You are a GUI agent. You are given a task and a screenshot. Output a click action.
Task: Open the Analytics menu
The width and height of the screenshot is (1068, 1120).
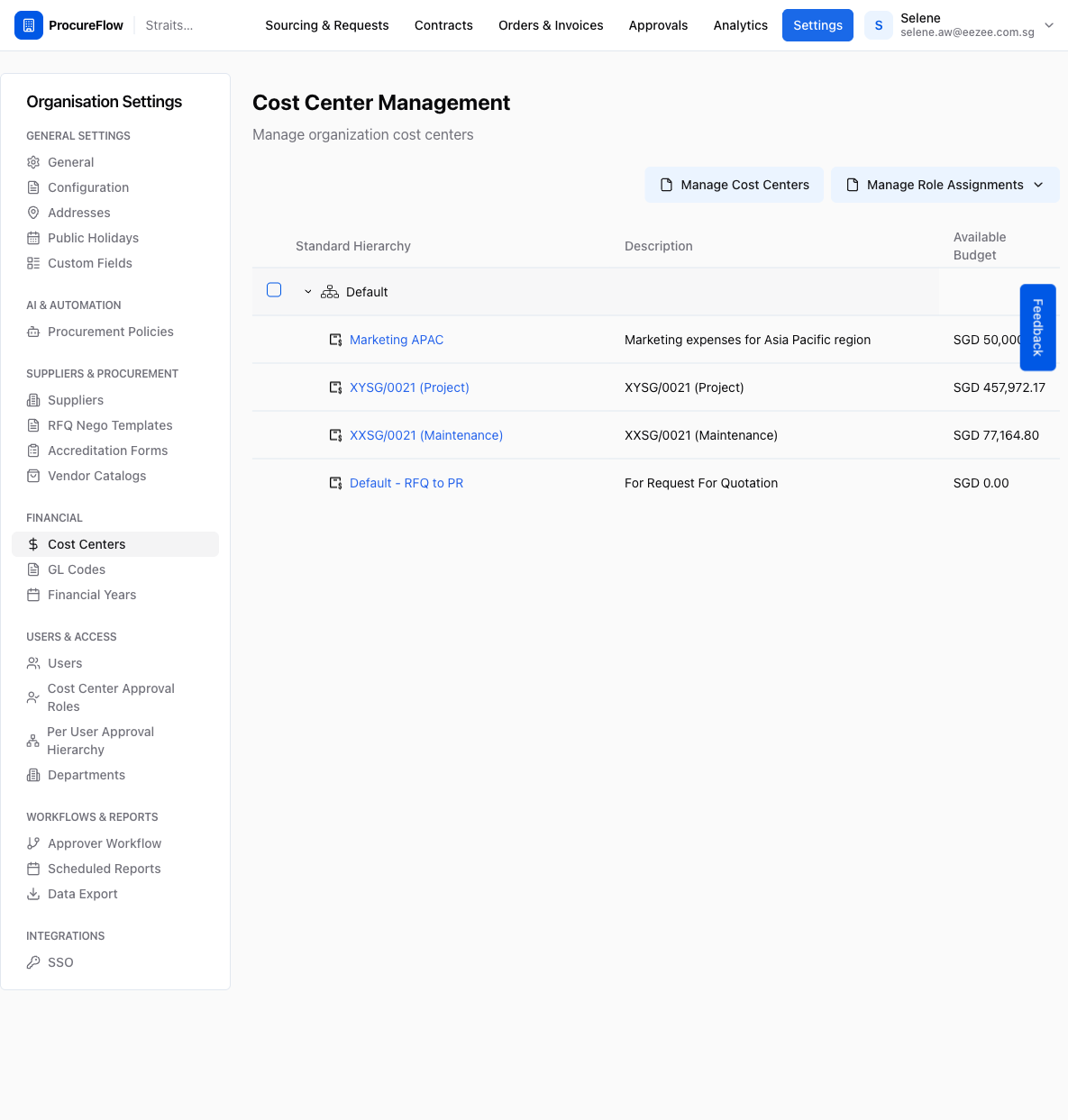(x=741, y=25)
